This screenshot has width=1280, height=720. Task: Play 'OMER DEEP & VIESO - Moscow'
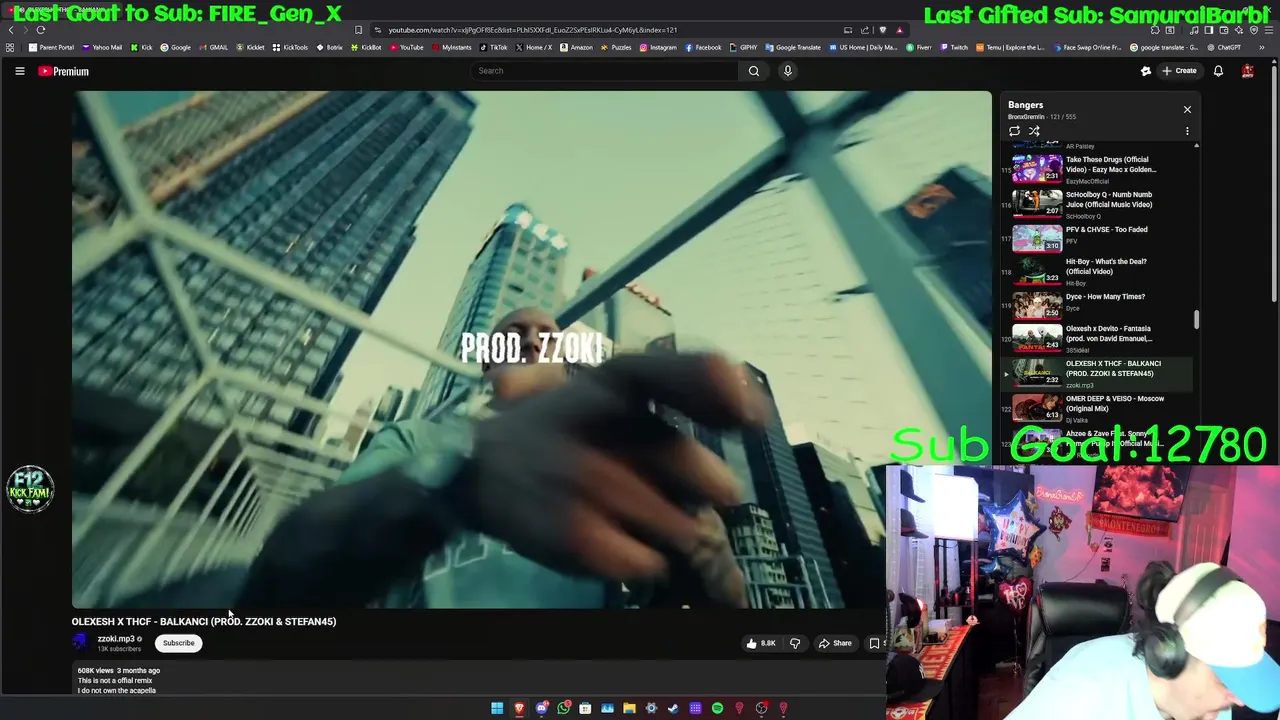point(1097,408)
